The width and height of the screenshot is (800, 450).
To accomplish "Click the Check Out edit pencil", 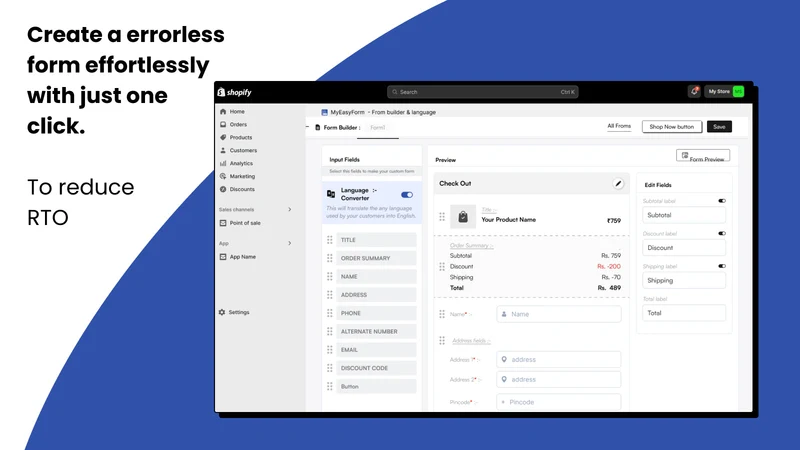I will click(618, 184).
